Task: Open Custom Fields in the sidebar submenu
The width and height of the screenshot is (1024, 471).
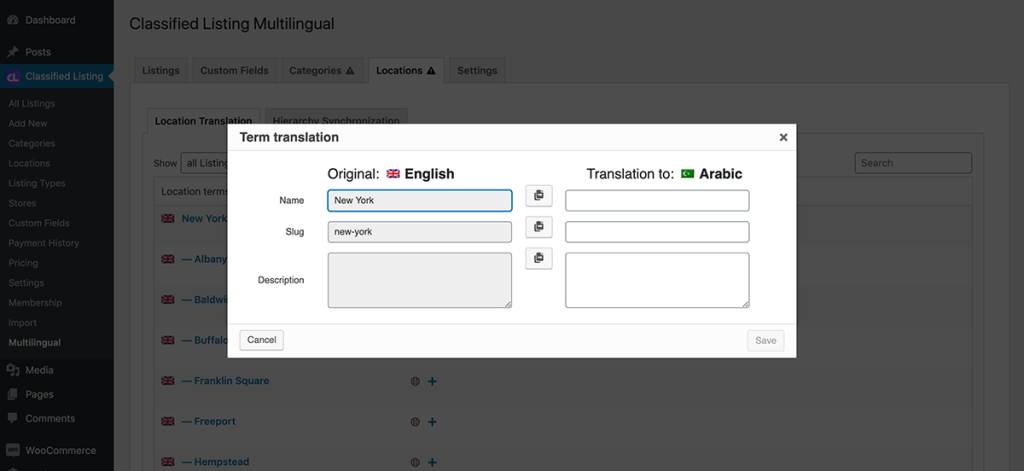Action: coord(39,223)
